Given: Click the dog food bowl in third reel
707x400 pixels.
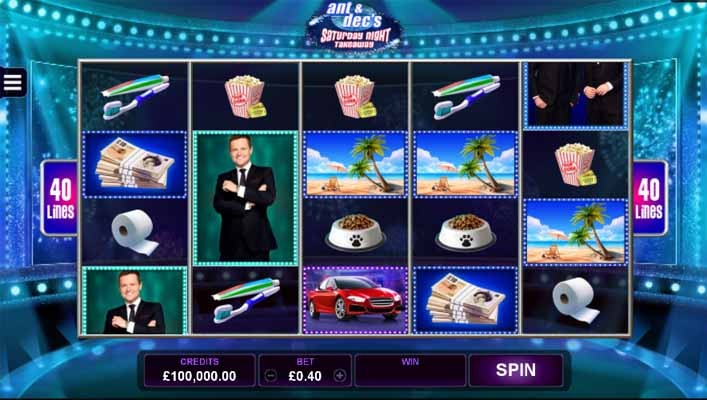Looking at the screenshot, I should tap(355, 232).
